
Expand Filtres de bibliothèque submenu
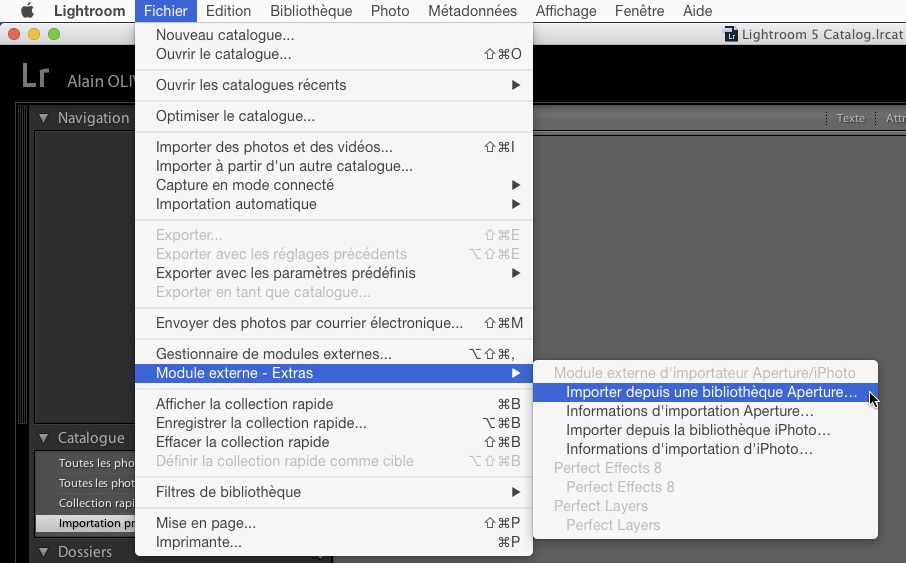coord(334,492)
